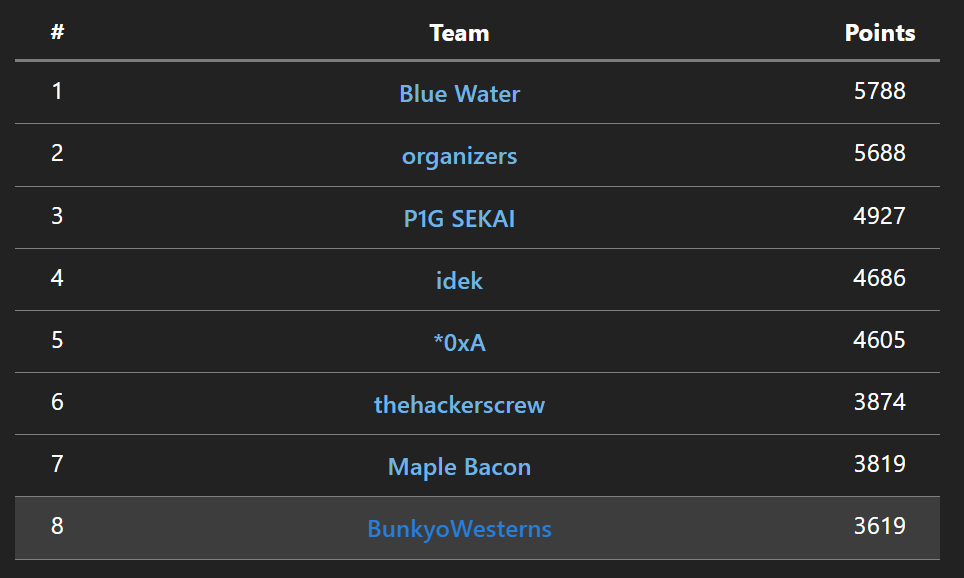
Task: Click the 3874 points value
Action: tap(879, 402)
